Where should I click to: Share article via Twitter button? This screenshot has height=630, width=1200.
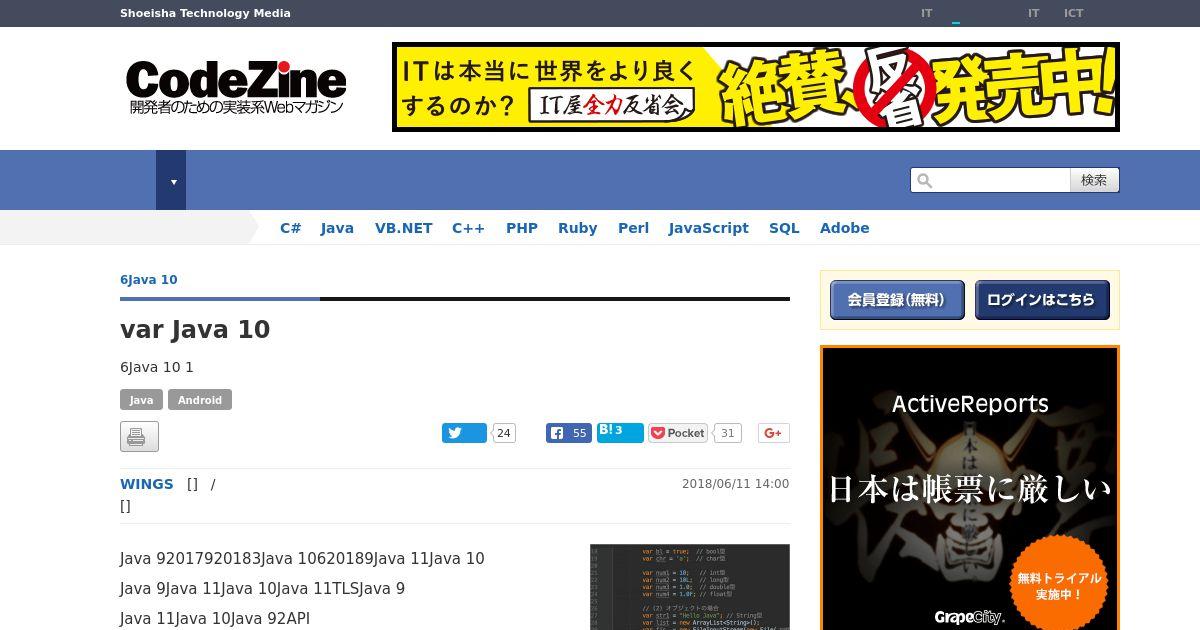coord(464,433)
